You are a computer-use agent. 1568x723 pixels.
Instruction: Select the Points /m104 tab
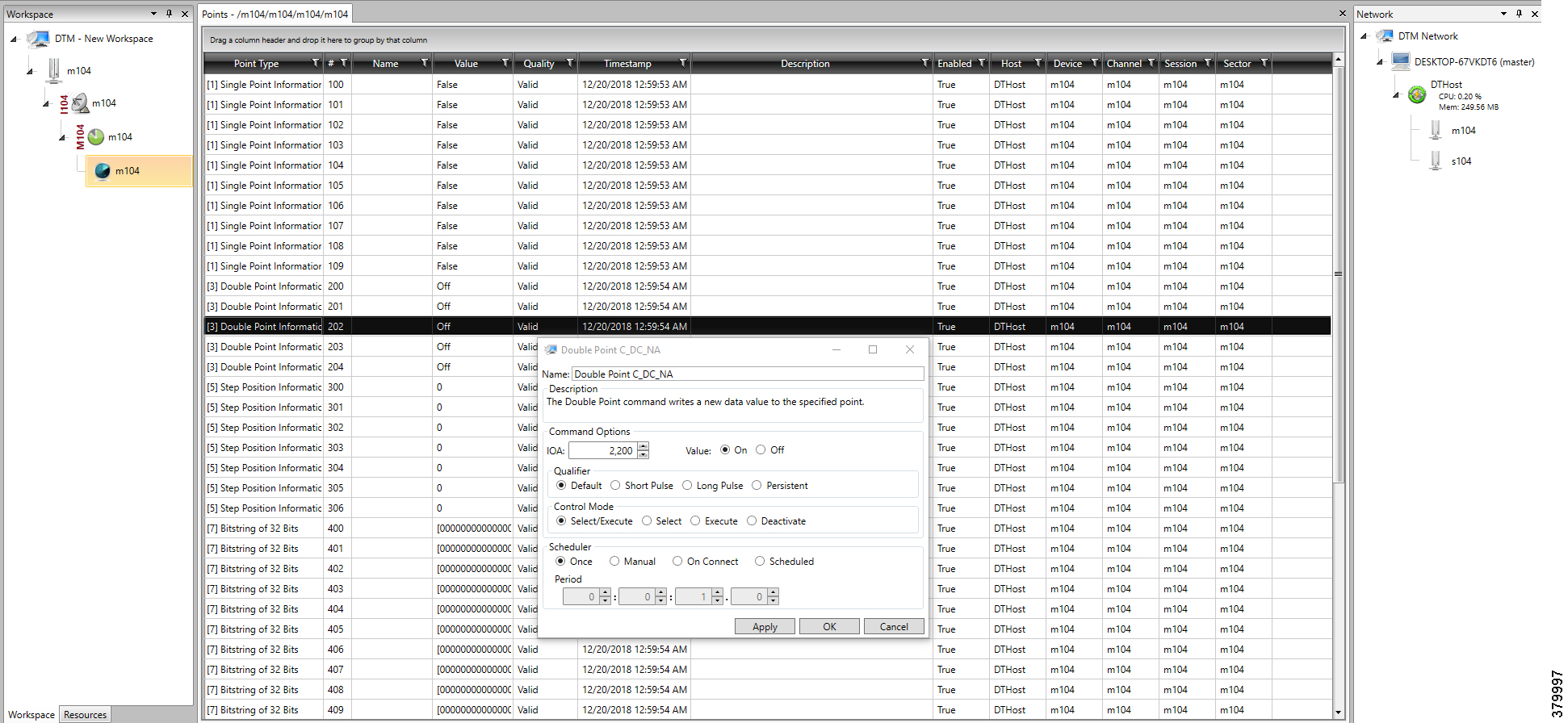275,14
